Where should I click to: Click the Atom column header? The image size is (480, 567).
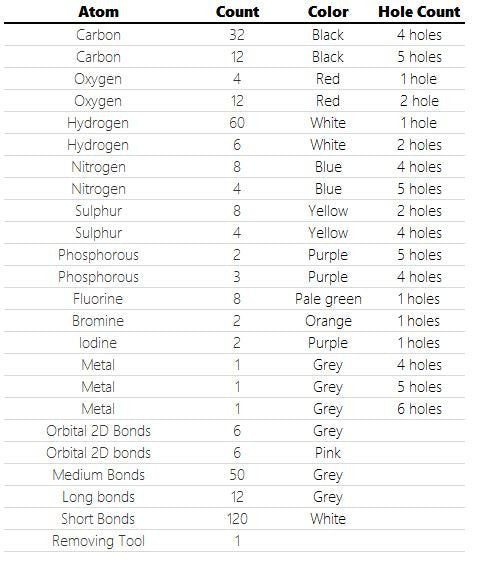pos(98,12)
